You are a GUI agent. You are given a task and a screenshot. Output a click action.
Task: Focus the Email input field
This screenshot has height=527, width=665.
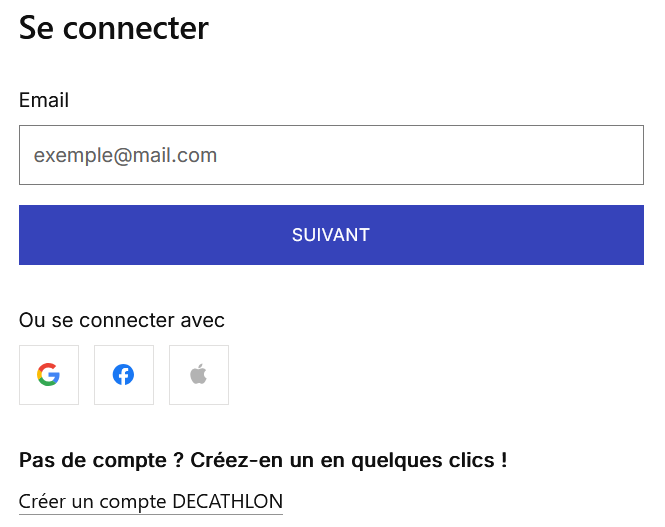[331, 155]
